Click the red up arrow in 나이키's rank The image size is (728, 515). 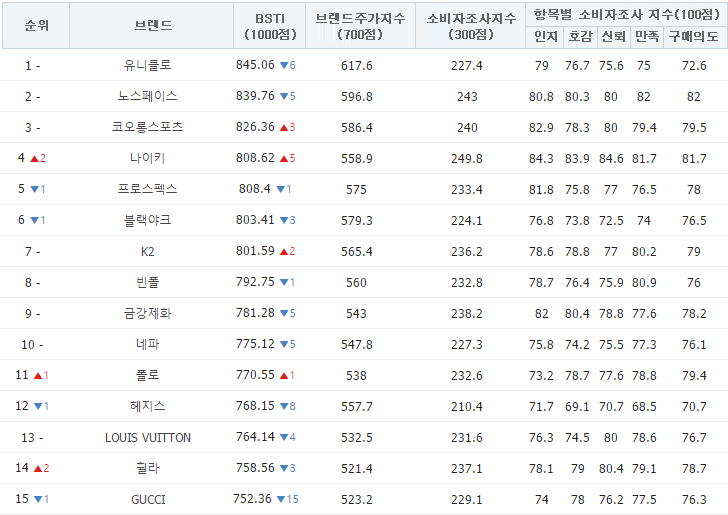pos(34,159)
